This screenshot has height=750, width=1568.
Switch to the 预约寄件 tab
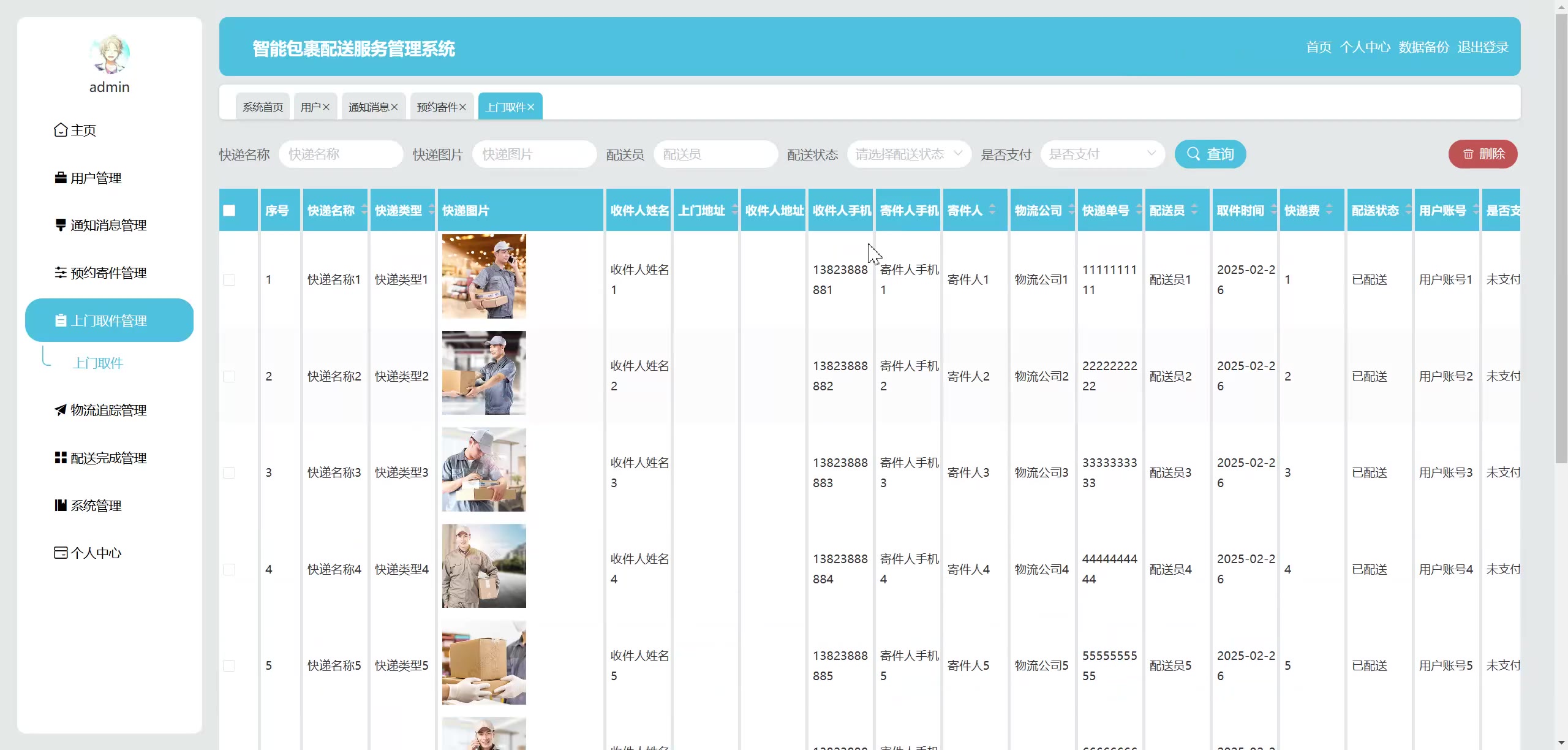pyautogui.click(x=437, y=107)
